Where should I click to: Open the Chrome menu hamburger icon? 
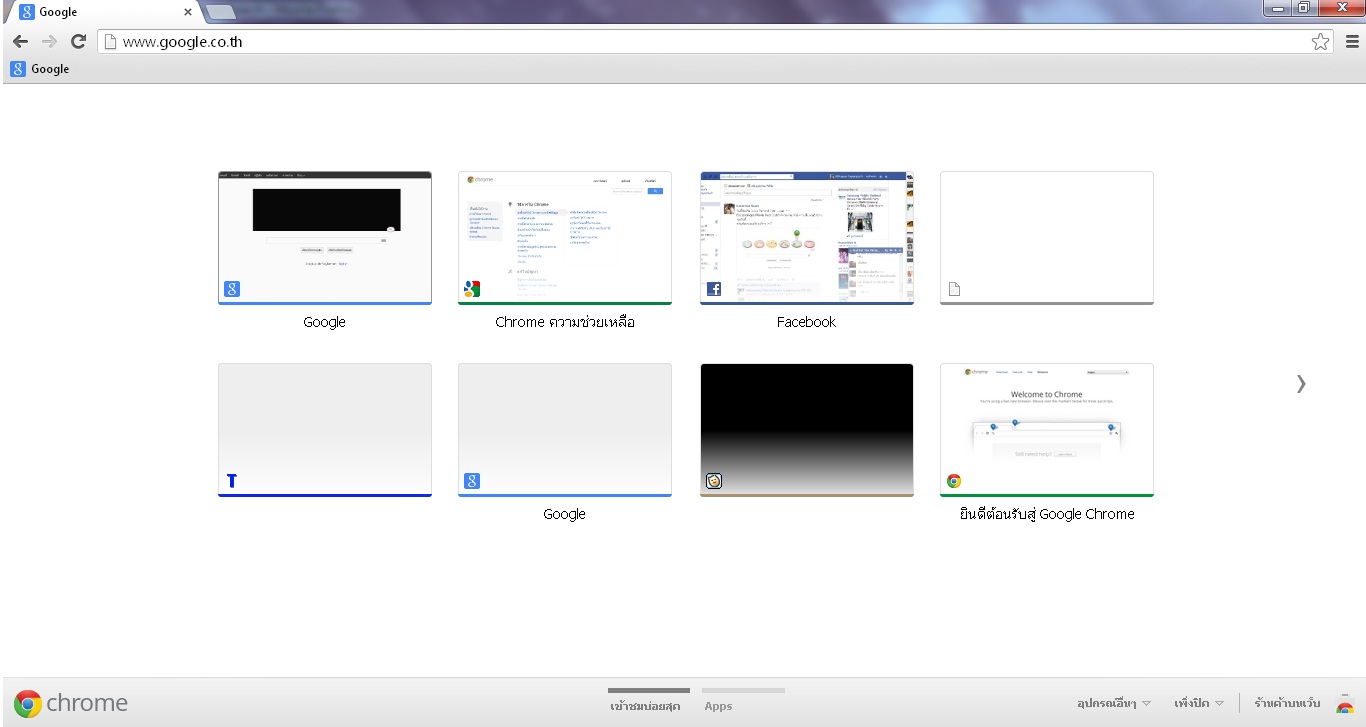tap(1352, 42)
